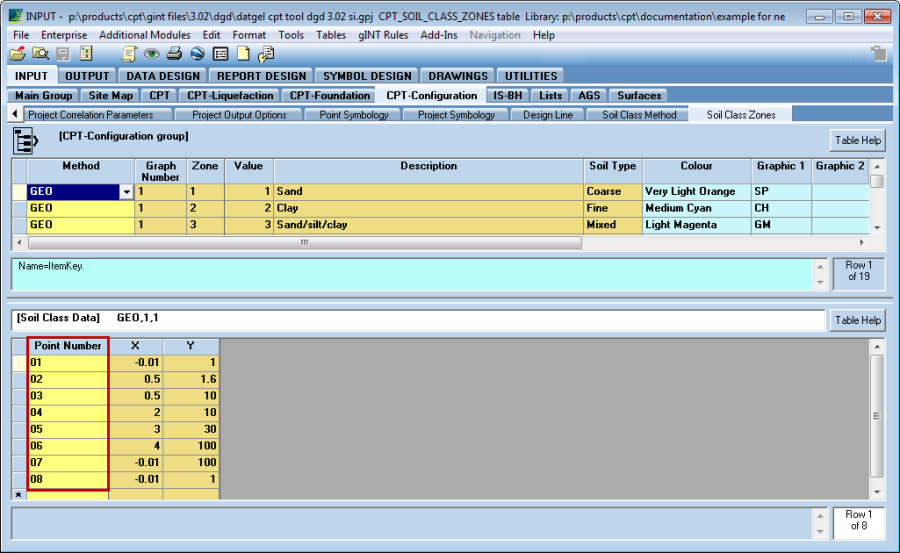Click the find file magnifier icon

(40, 54)
